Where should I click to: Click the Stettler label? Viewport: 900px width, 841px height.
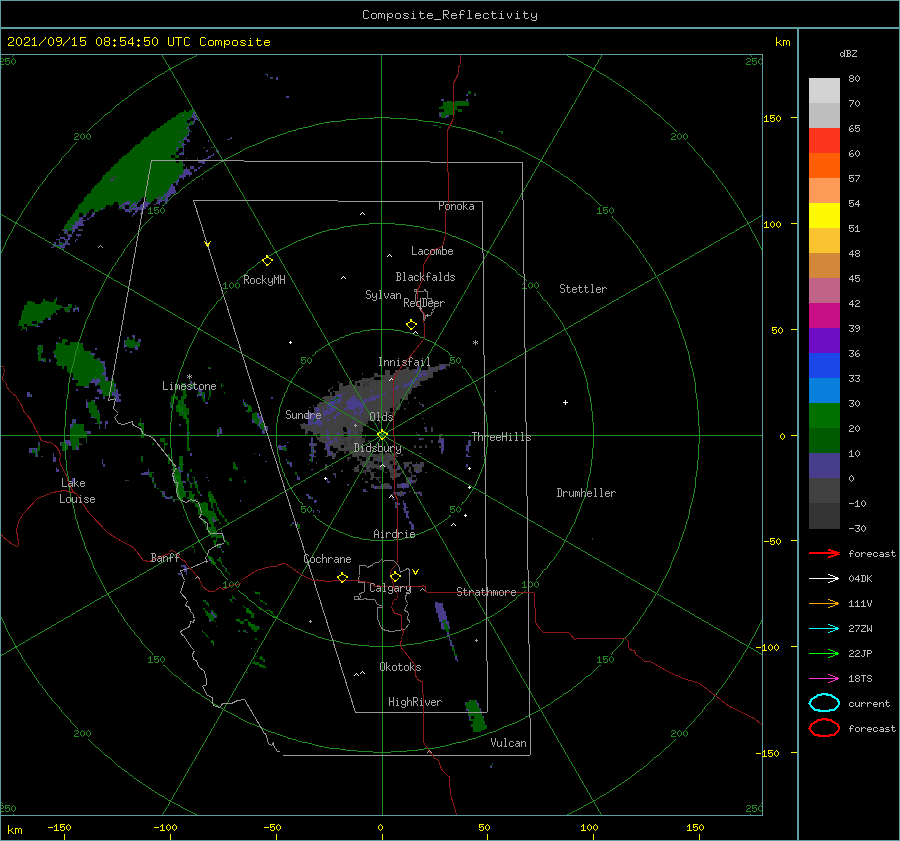(x=583, y=289)
